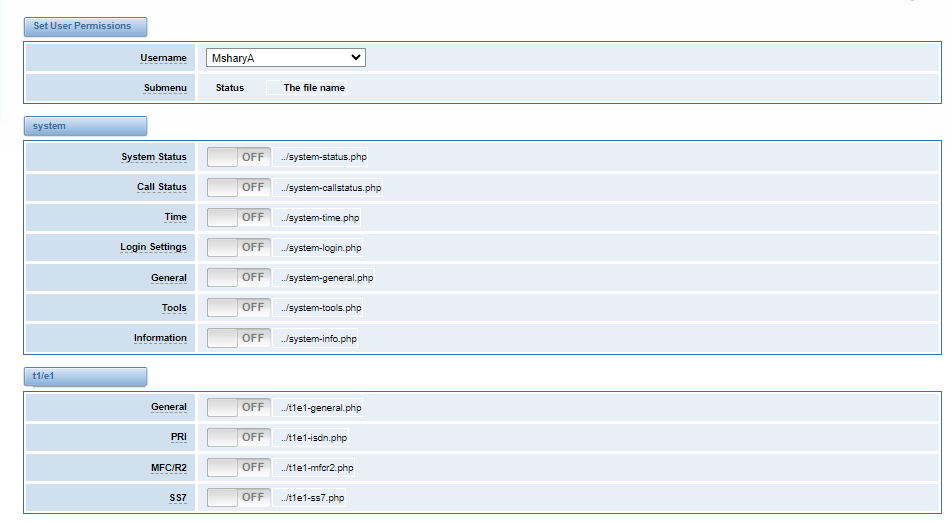Toggle system General permission switch
Viewport: 952px width, 524px height.
tap(239, 277)
